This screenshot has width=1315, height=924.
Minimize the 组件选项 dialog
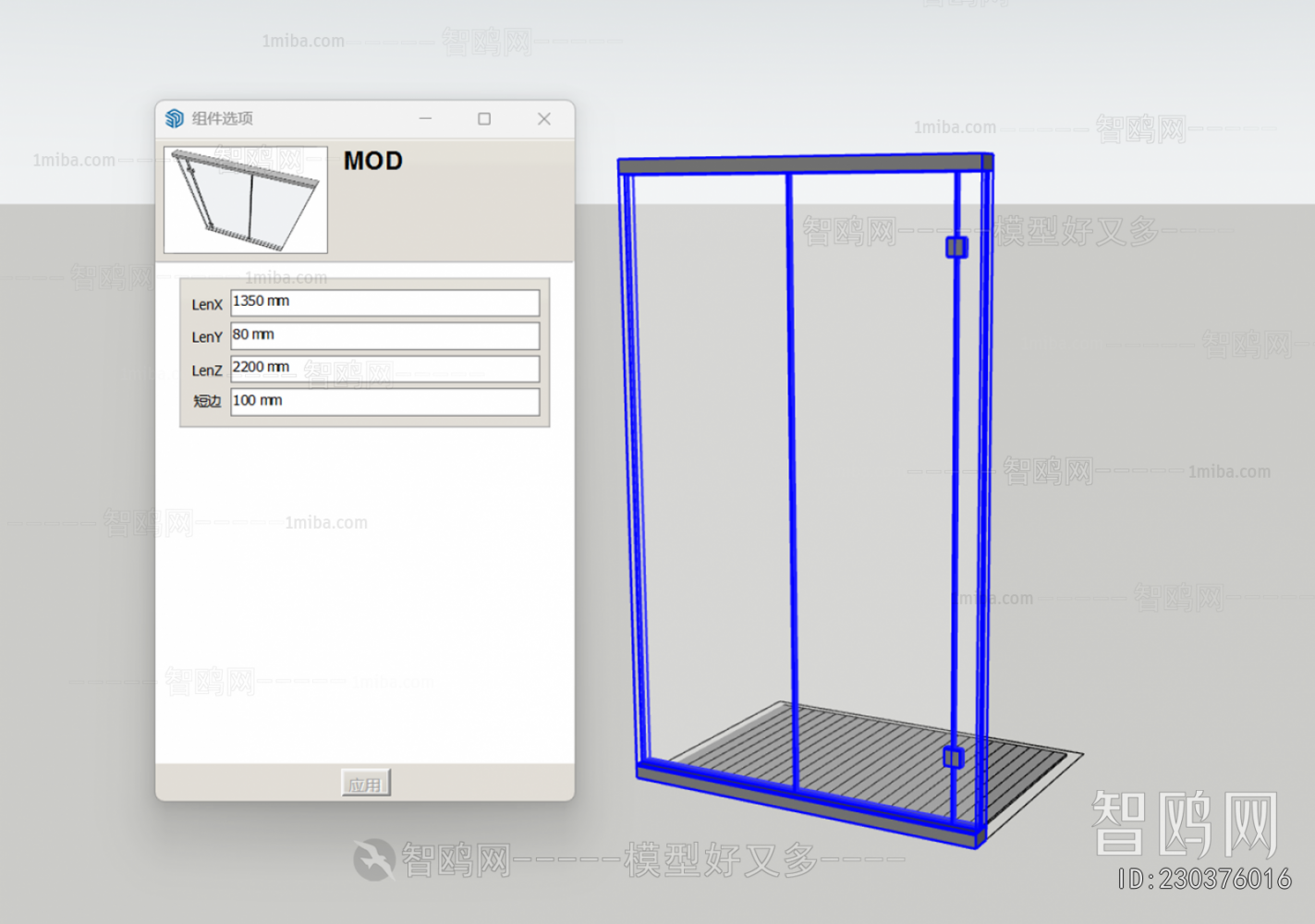(x=425, y=118)
